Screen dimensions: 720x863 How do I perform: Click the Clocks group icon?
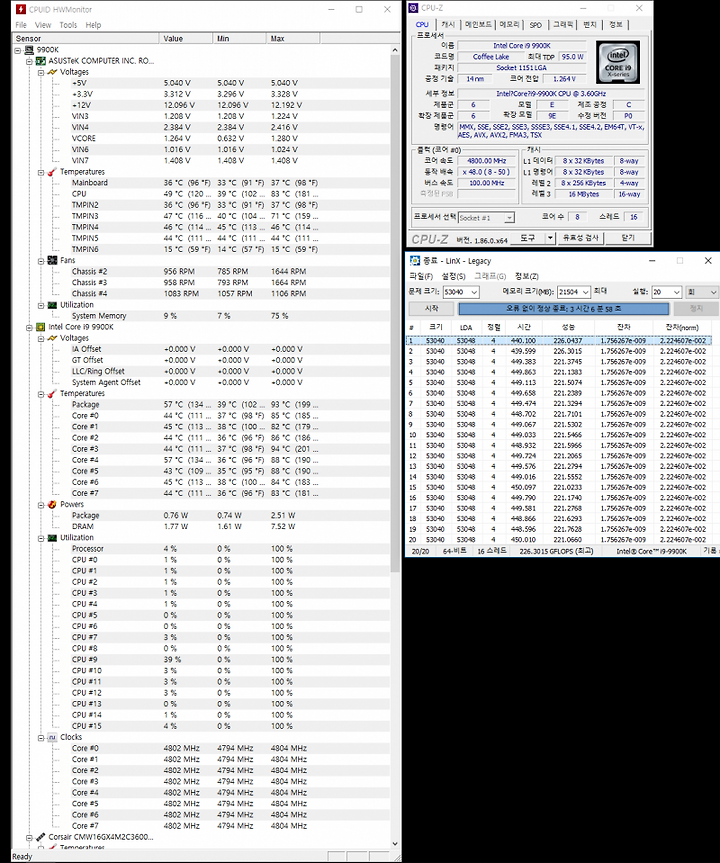pos(52,737)
